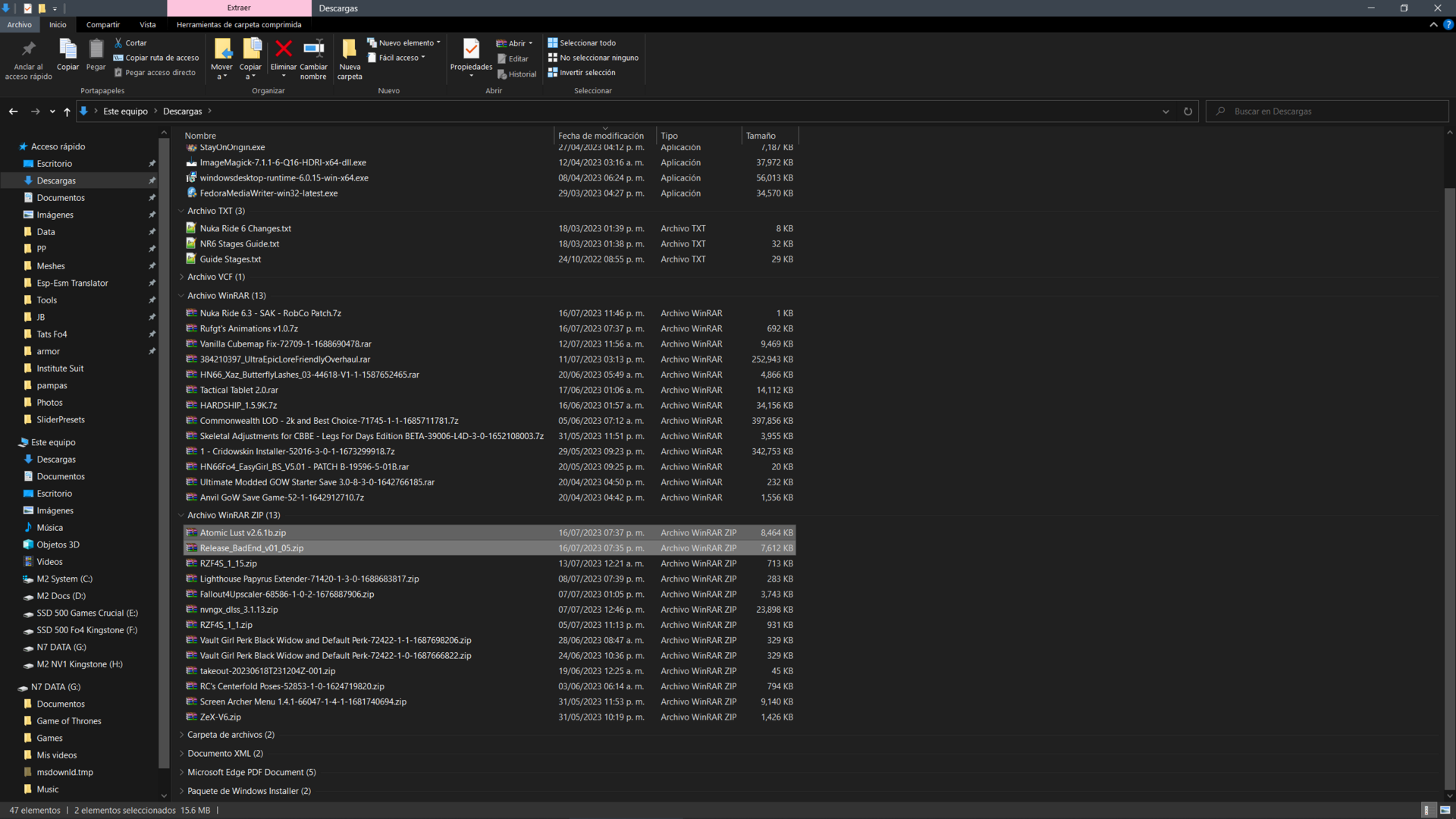This screenshot has height=819, width=1456.
Task: Click Invertir selección
Action: point(582,73)
